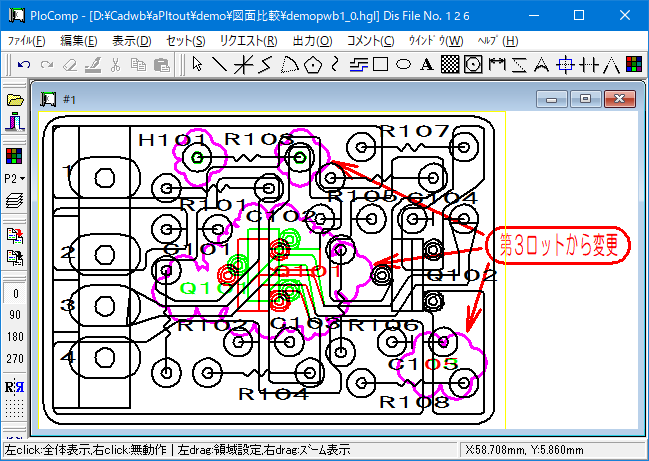Open the 出力(O) menu
This screenshot has height=461, width=649.
pyautogui.click(x=312, y=41)
